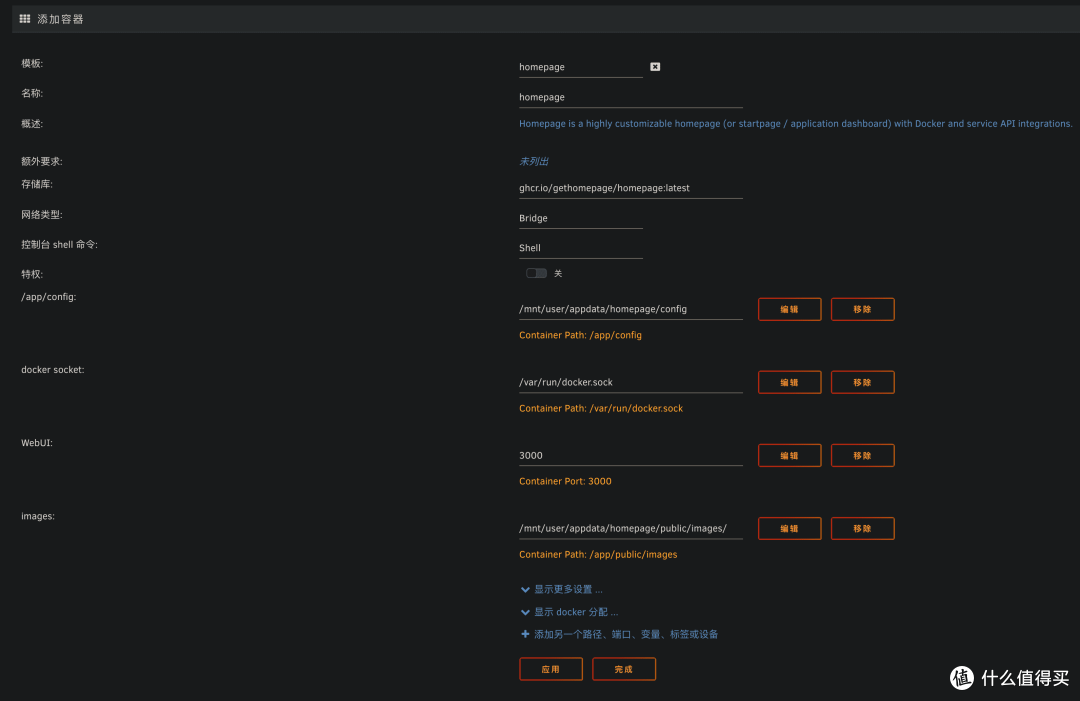Screen dimensions: 1080x701
Task: Click the Container Path: /app/config text
Action: point(581,335)
